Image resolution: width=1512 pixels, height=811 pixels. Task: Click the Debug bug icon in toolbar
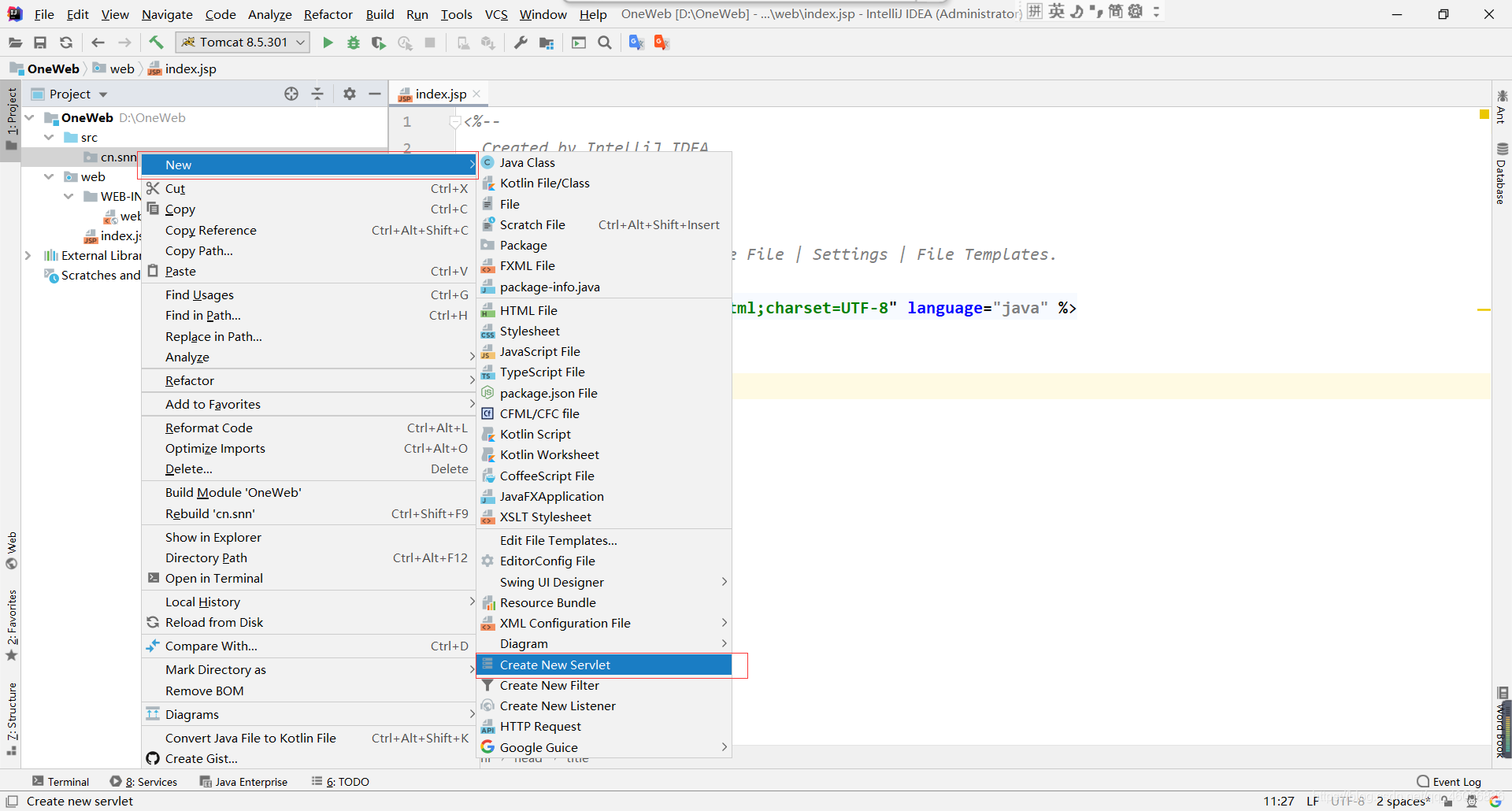point(354,43)
